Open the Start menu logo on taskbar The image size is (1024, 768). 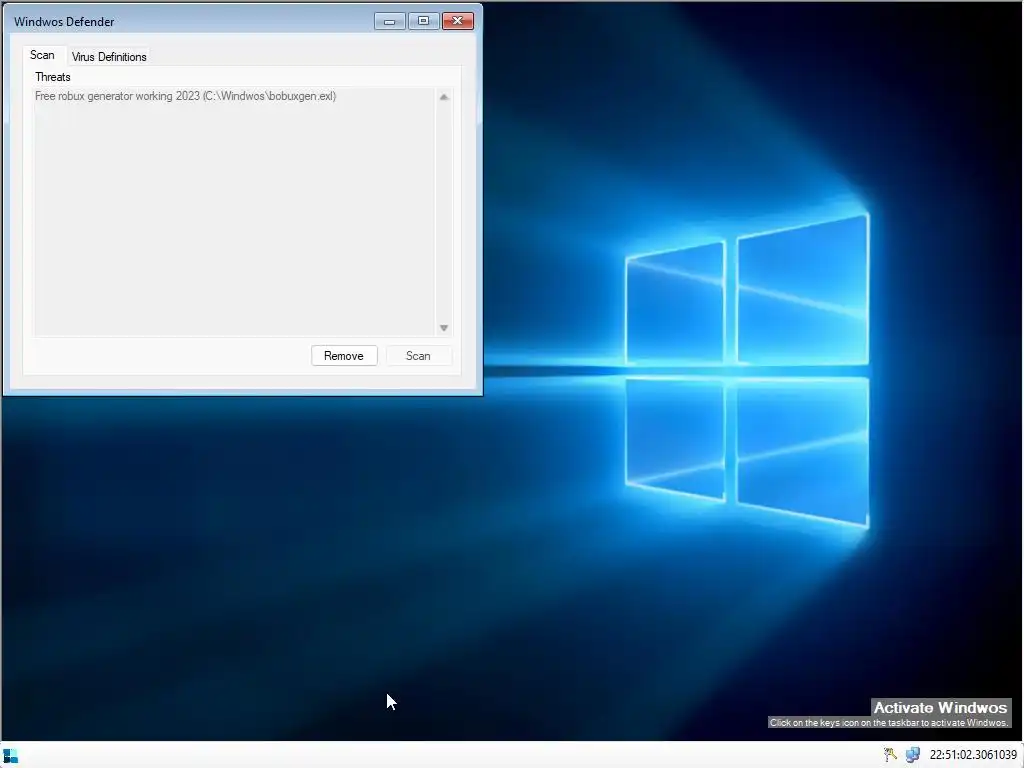click(10, 756)
